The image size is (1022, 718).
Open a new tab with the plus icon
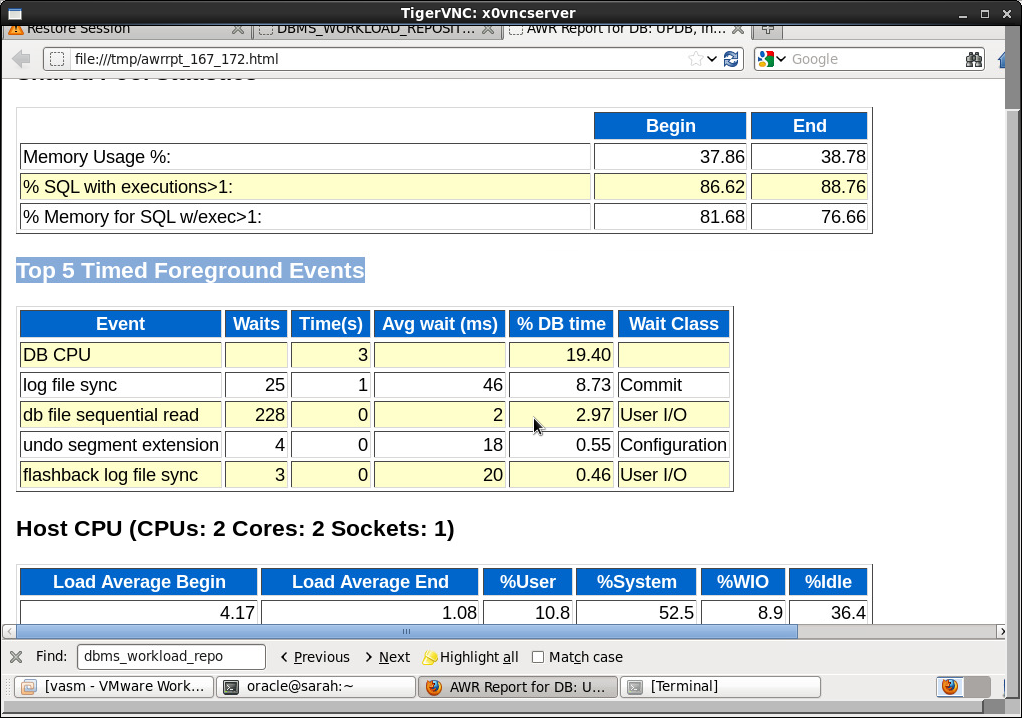coord(768,28)
